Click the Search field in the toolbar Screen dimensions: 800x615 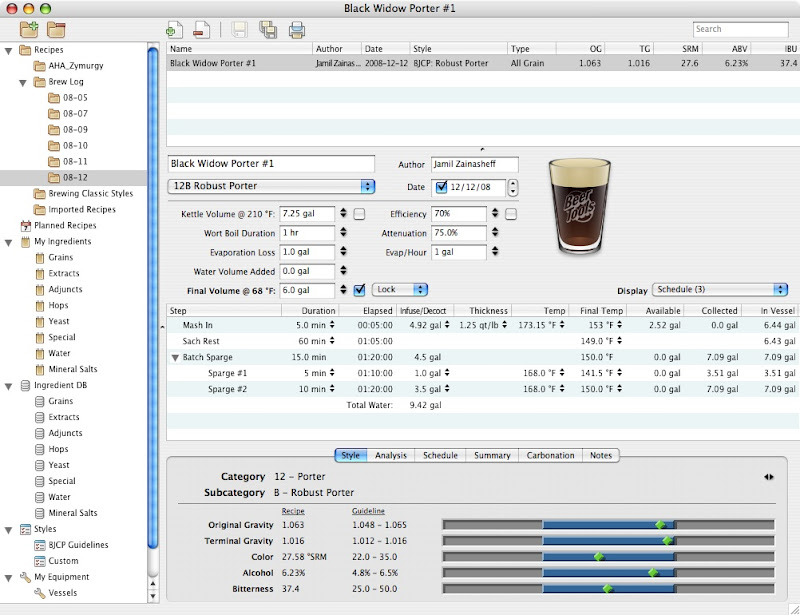click(738, 29)
